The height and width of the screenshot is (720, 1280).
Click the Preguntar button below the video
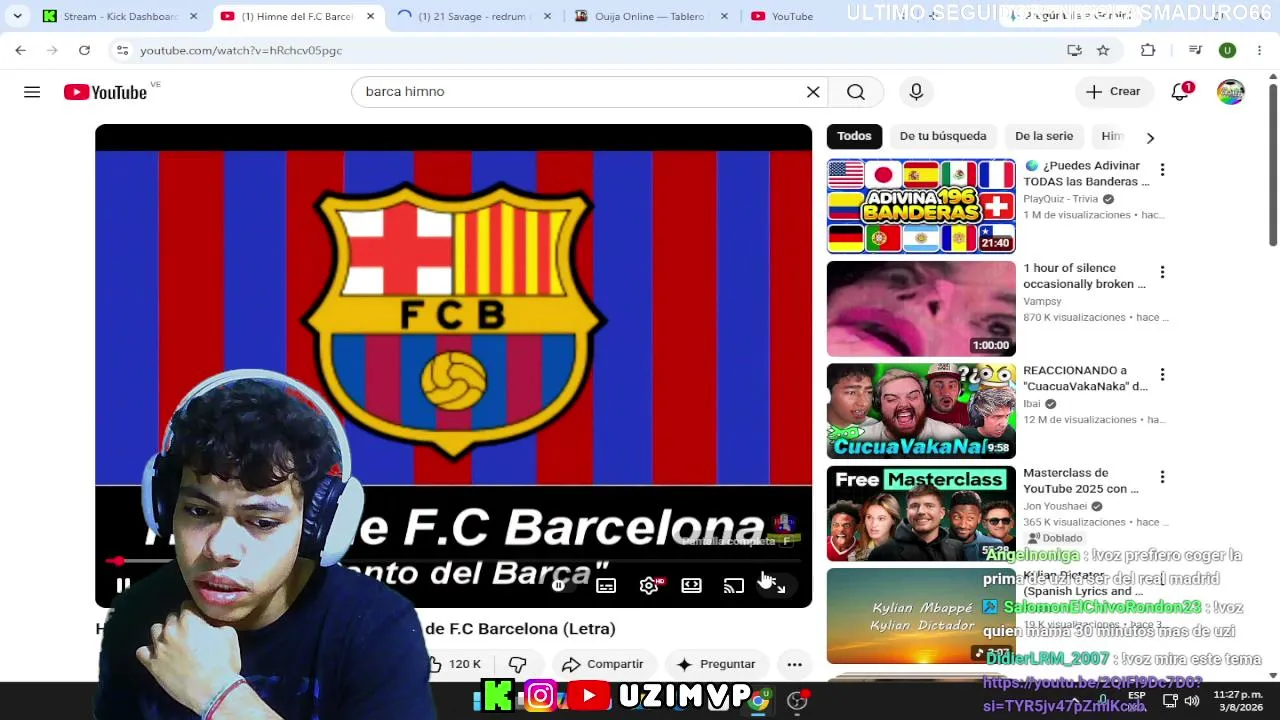click(x=716, y=664)
